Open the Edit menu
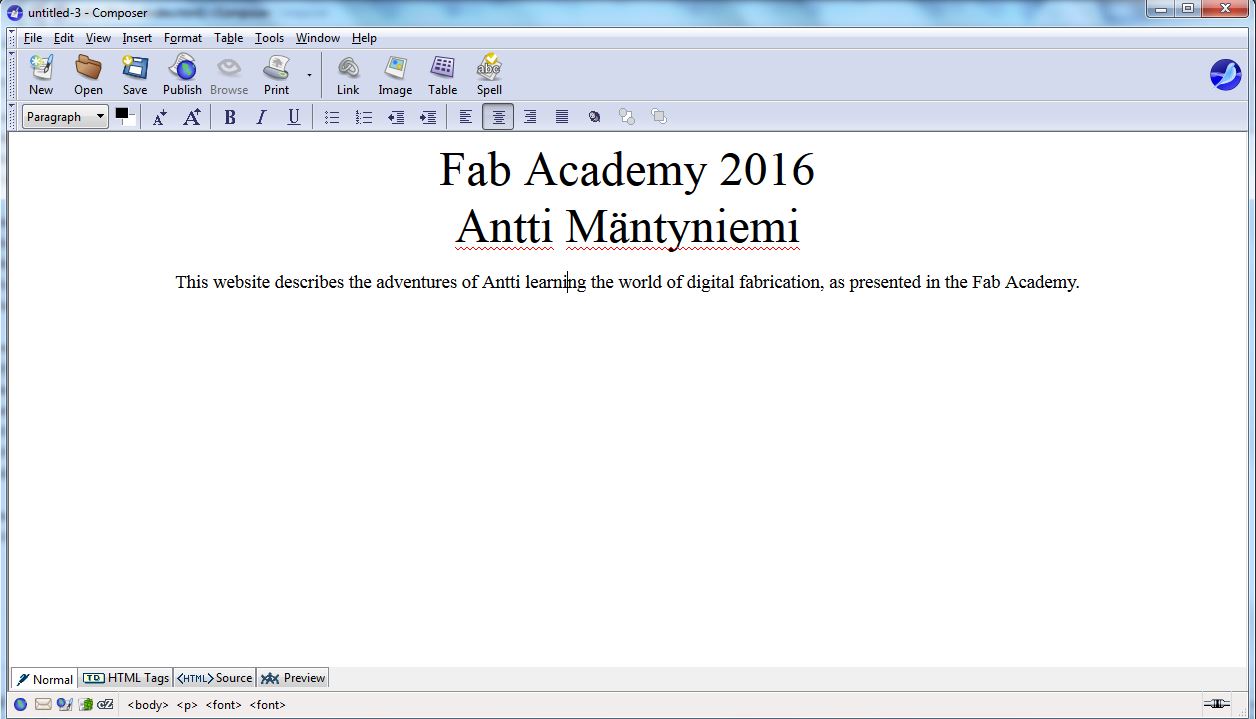 (64, 38)
